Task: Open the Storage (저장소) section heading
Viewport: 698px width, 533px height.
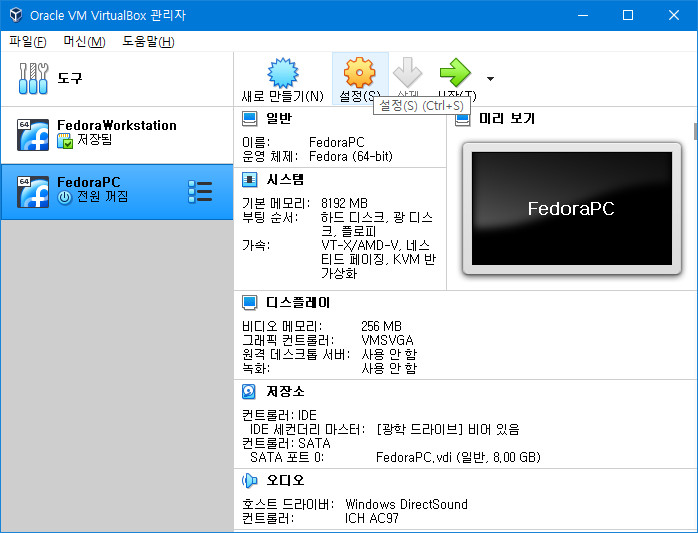Action: tap(285, 391)
